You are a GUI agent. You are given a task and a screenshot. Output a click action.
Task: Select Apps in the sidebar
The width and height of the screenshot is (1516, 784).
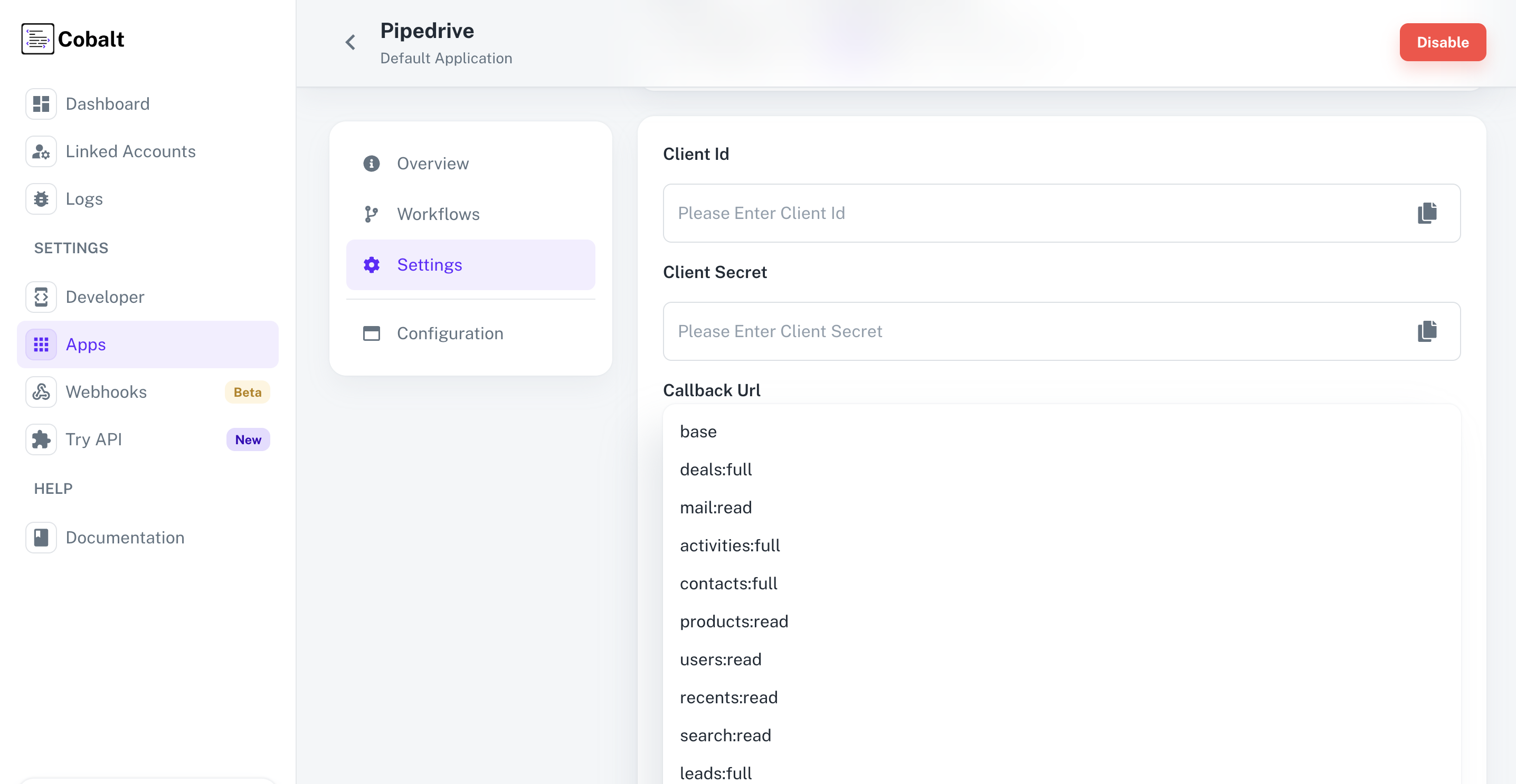[x=86, y=345]
